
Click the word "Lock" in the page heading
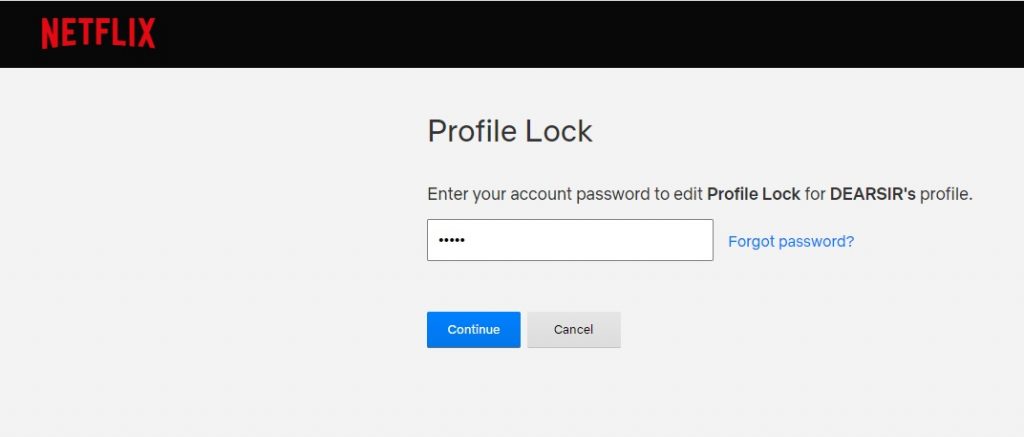click(559, 131)
